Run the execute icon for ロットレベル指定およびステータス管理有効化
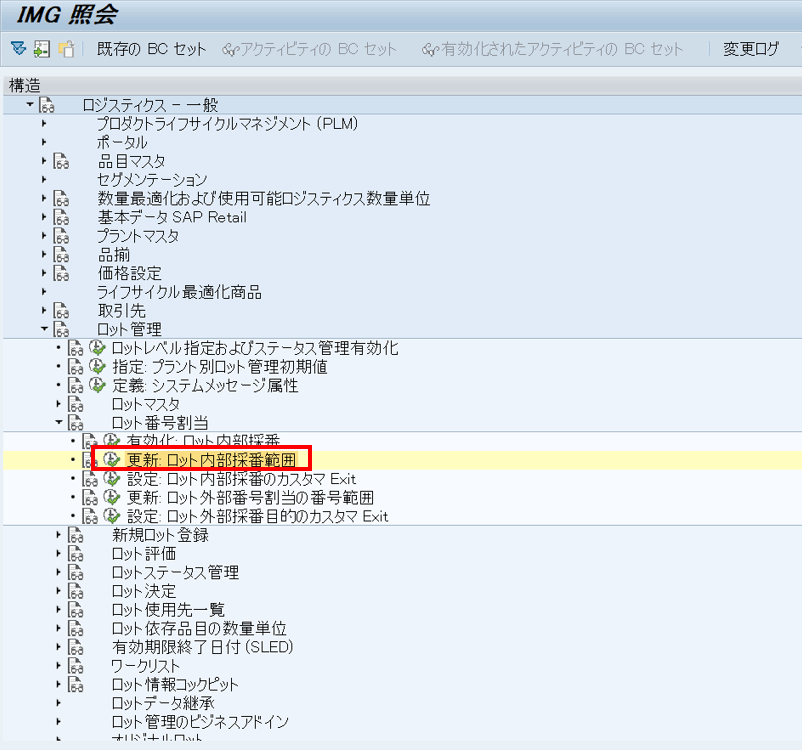Viewport: 802px width, 752px height. tap(97, 348)
